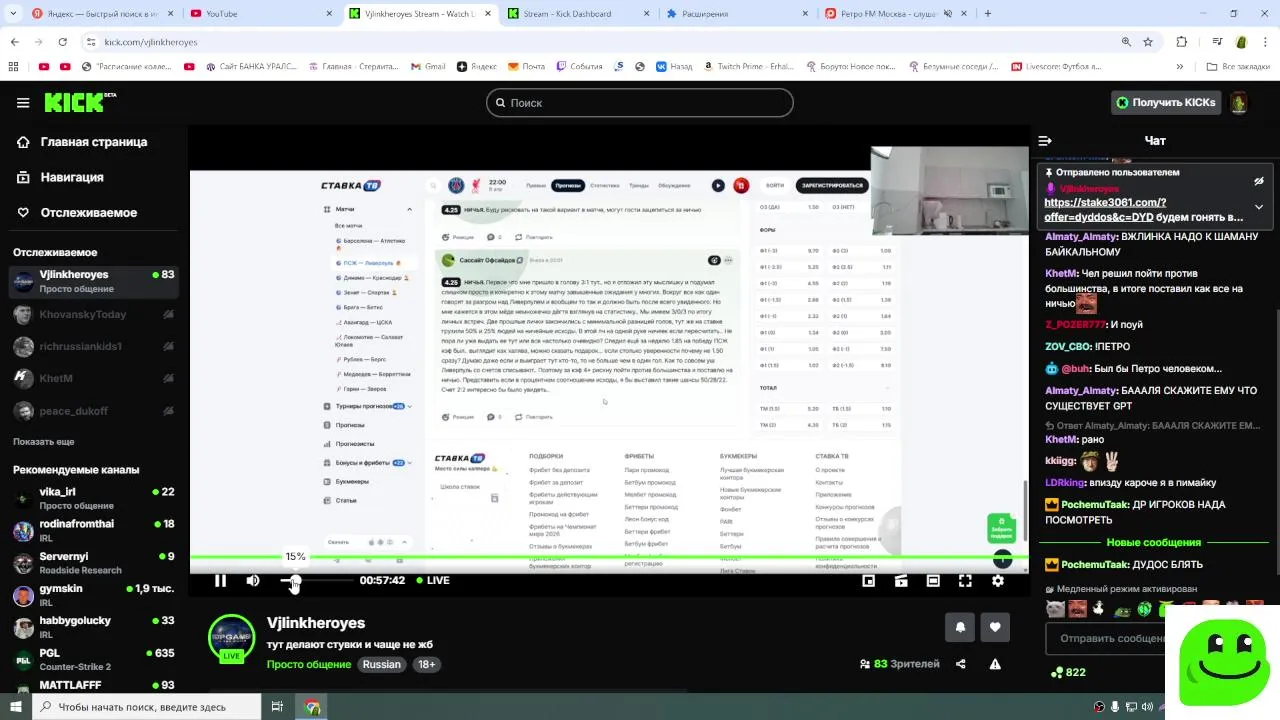The height and width of the screenshot is (720, 1280).
Task: Click the Russian language tag
Action: click(381, 665)
